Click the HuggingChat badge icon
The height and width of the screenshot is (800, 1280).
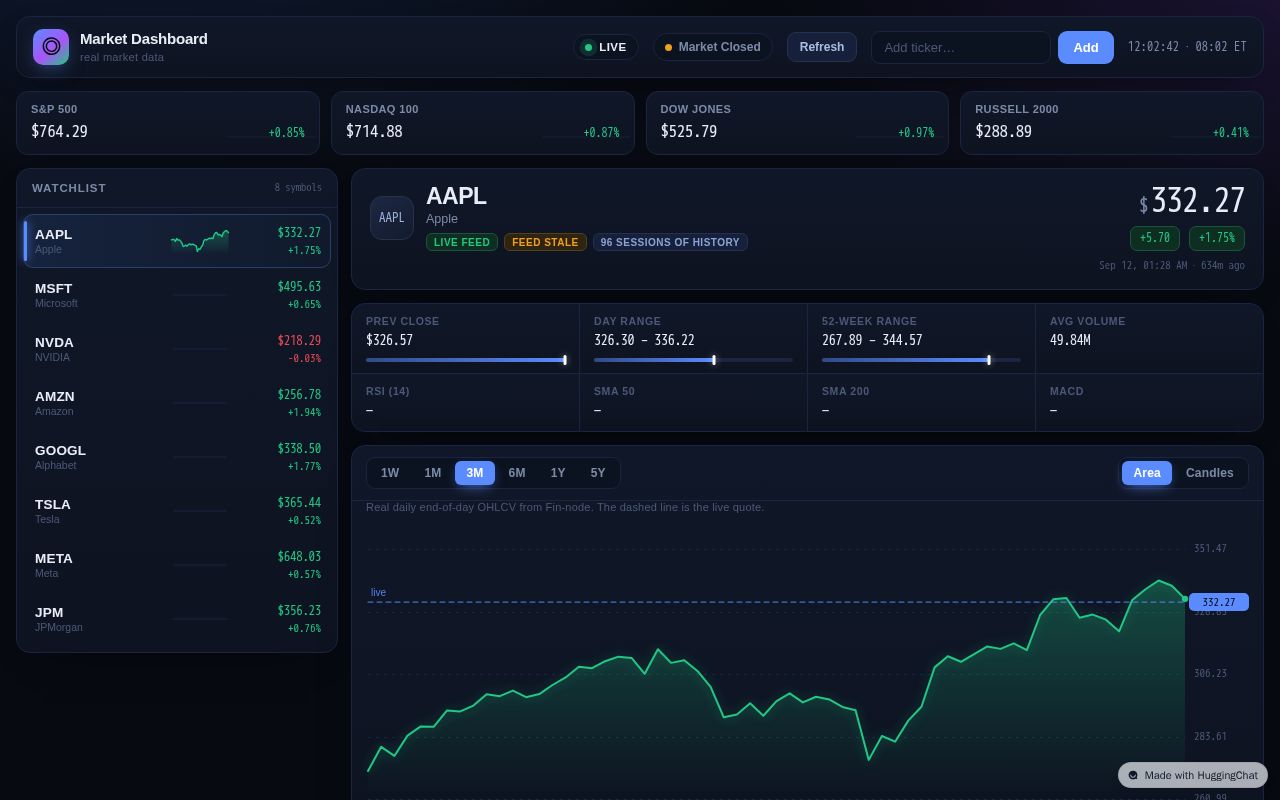(1133, 775)
